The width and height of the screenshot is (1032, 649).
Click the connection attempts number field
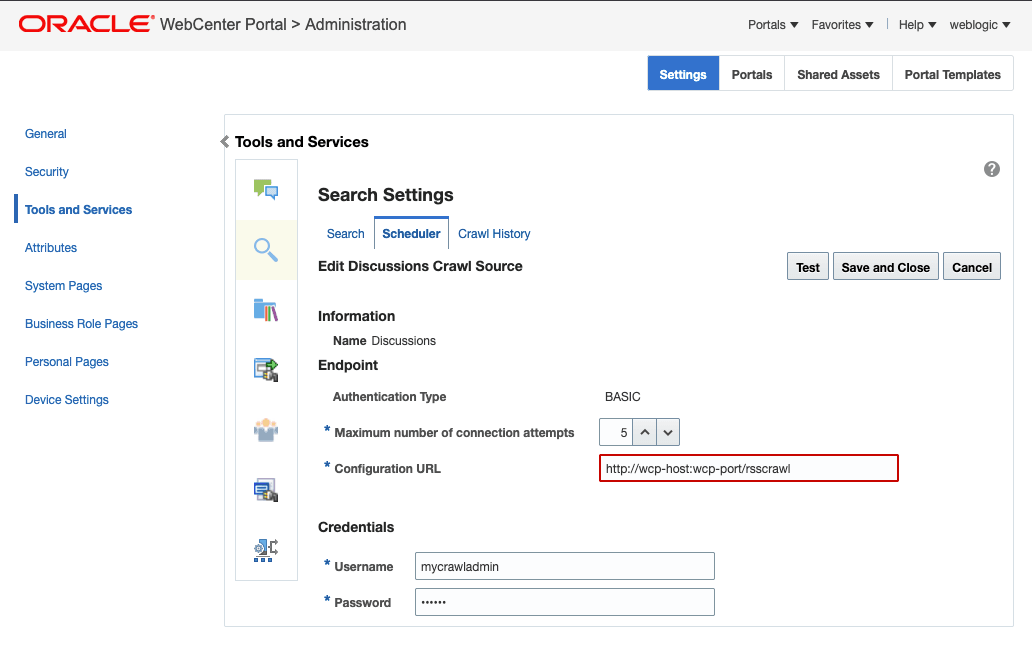point(616,432)
